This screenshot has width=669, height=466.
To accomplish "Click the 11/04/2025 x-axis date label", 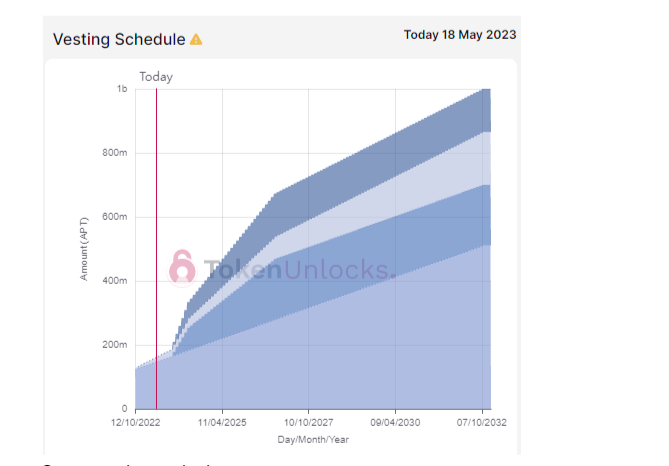I will (x=222, y=422).
